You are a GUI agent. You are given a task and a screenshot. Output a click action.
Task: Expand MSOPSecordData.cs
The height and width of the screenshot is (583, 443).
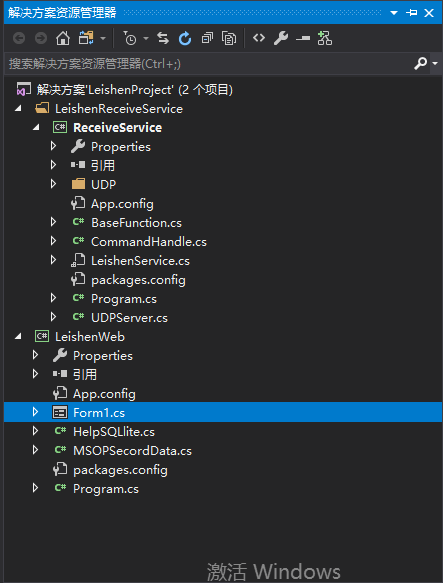[x=35, y=450]
